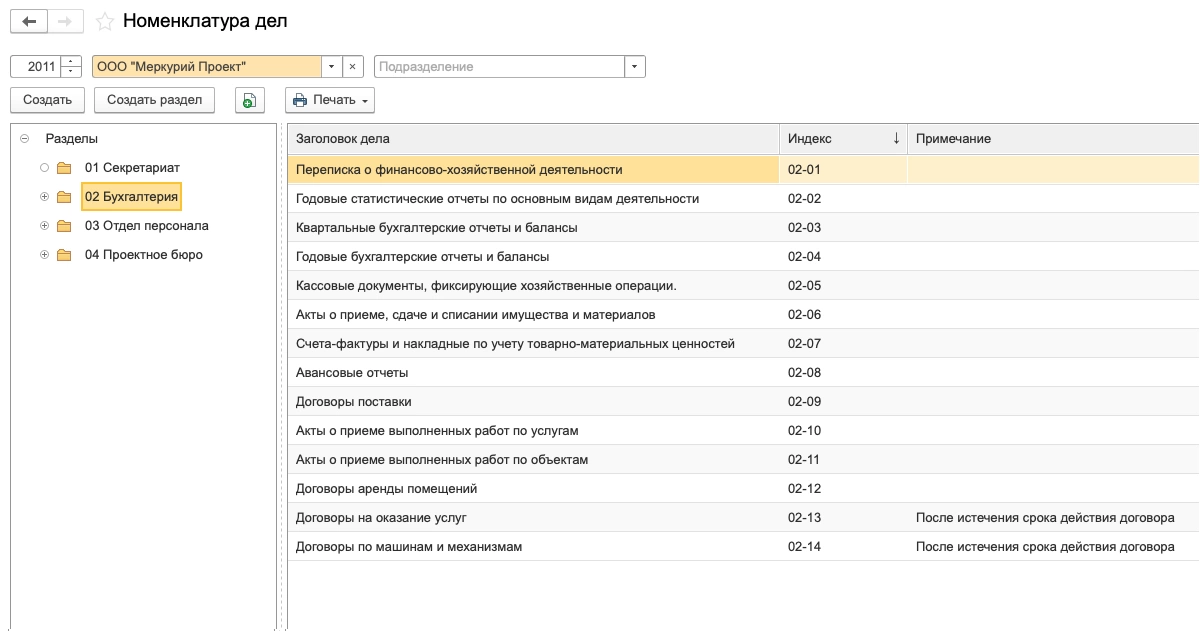Image resolution: width=1200 pixels, height=631 pixels.
Task: Click the Создать button
Action: point(47,100)
